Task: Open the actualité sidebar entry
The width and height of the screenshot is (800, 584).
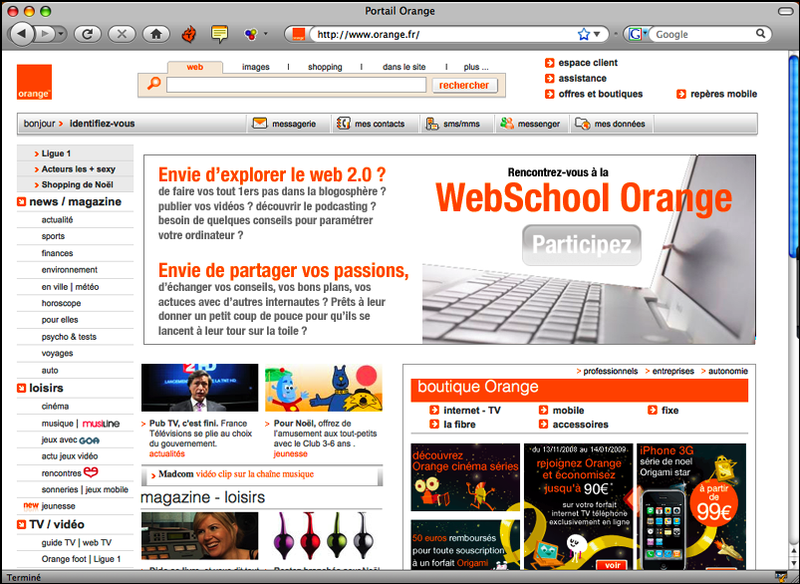Action: 57,220
